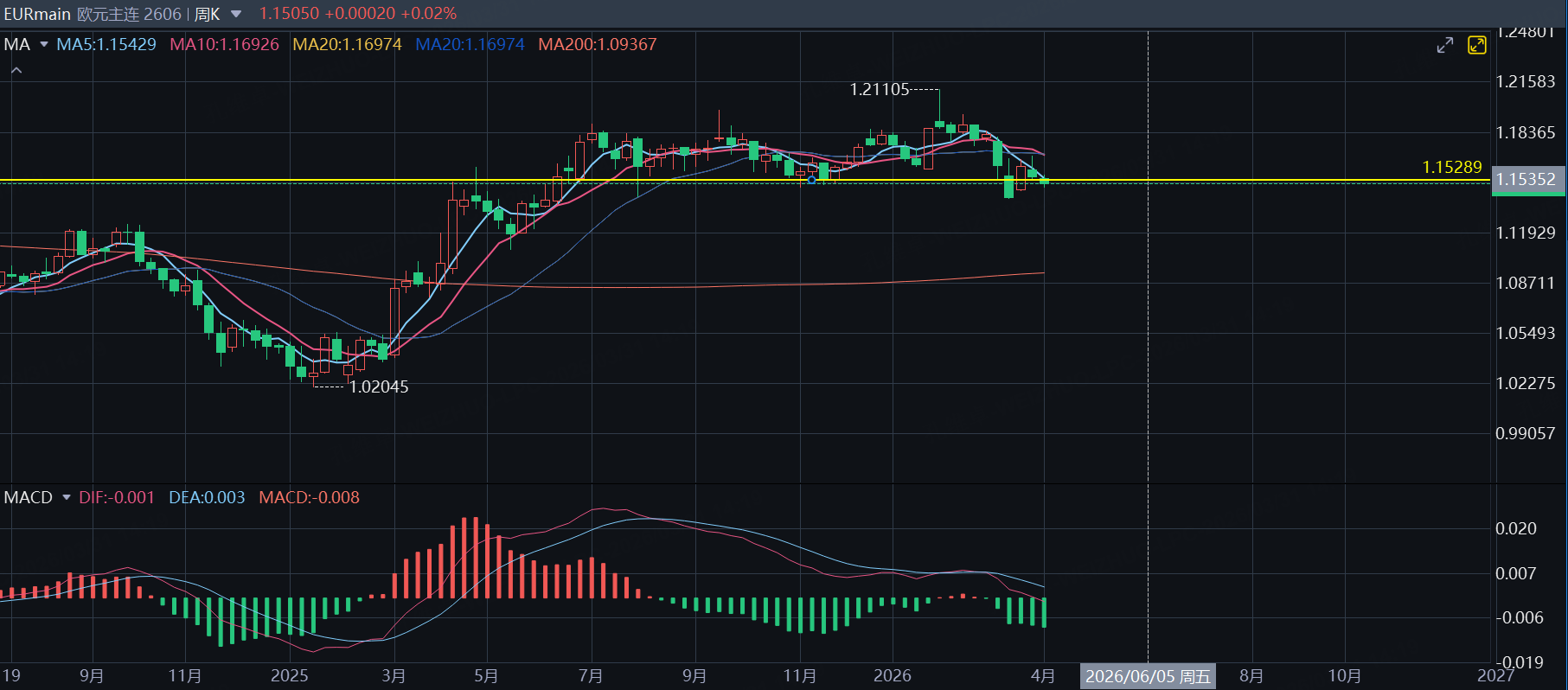1568x690 pixels.
Task: Open the MA indicator dropdown
Action: tap(43, 44)
